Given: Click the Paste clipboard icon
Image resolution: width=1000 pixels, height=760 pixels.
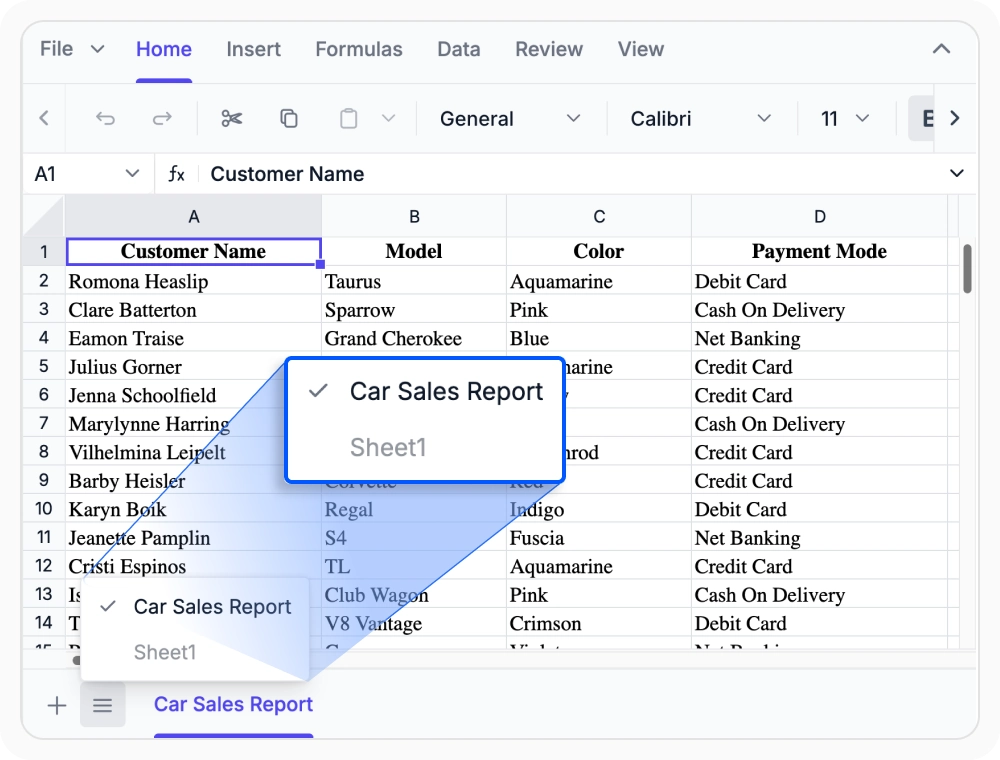Looking at the screenshot, I should [x=348, y=119].
